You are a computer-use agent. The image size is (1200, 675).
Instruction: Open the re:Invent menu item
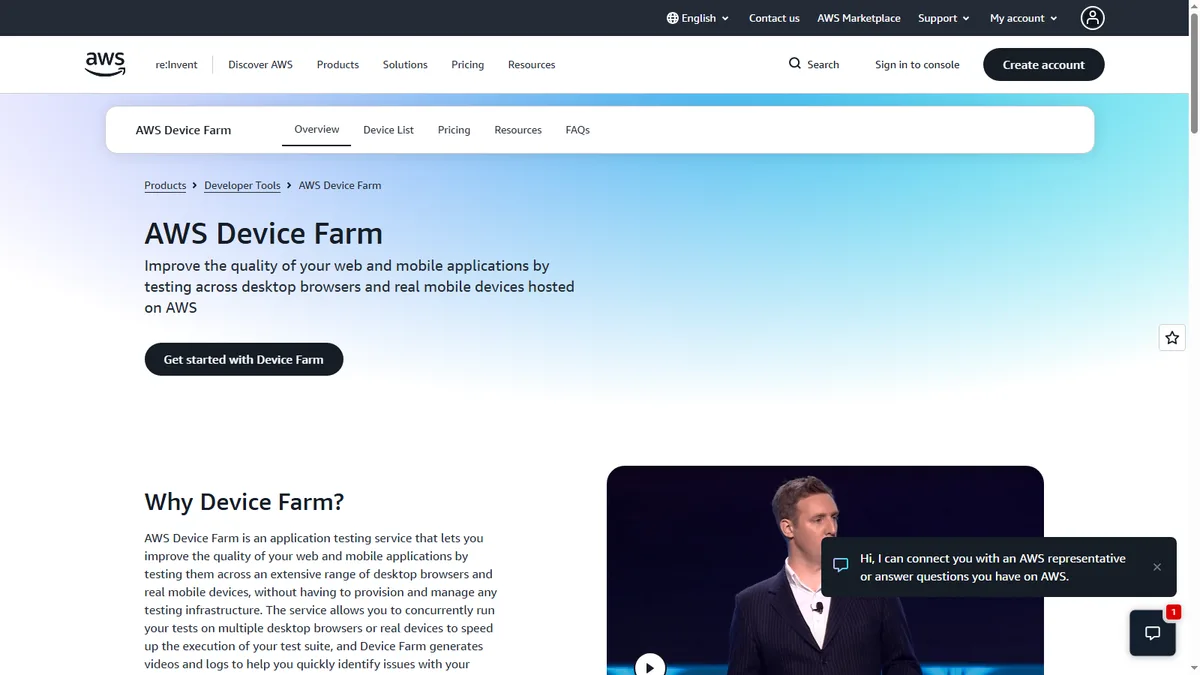176,64
